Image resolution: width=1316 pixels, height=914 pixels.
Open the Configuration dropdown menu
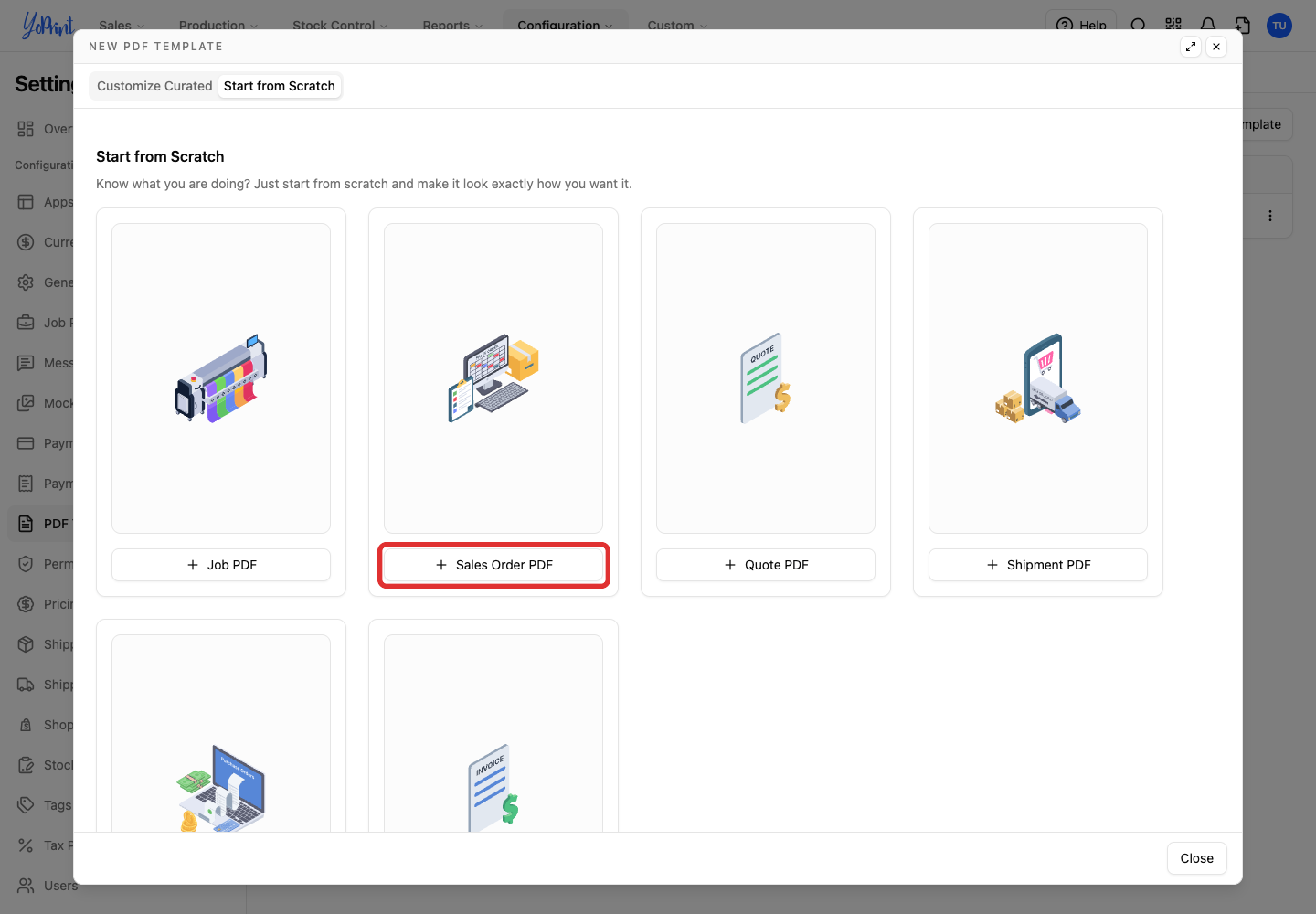tap(565, 26)
